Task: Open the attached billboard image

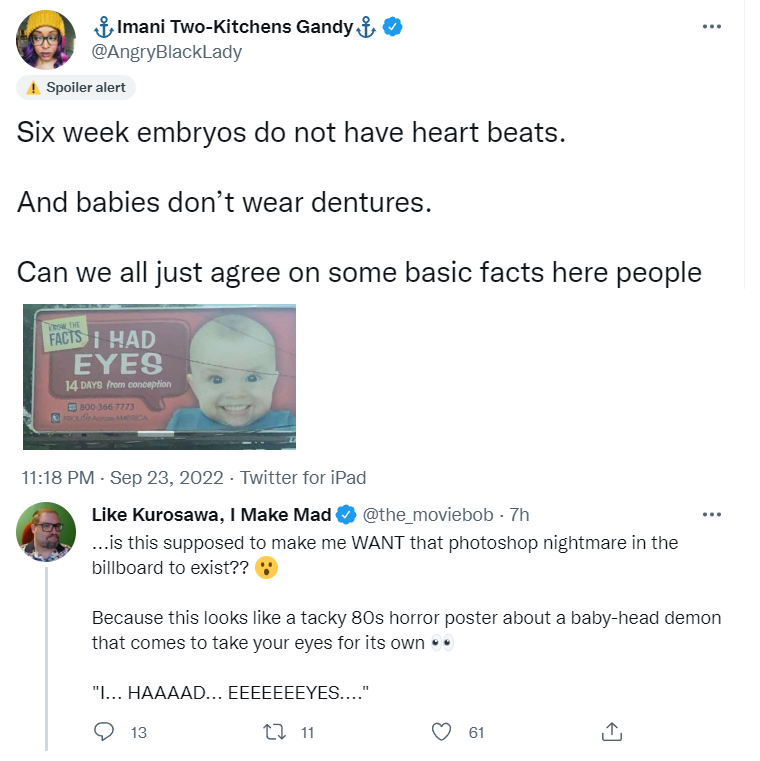Action: pos(159,377)
